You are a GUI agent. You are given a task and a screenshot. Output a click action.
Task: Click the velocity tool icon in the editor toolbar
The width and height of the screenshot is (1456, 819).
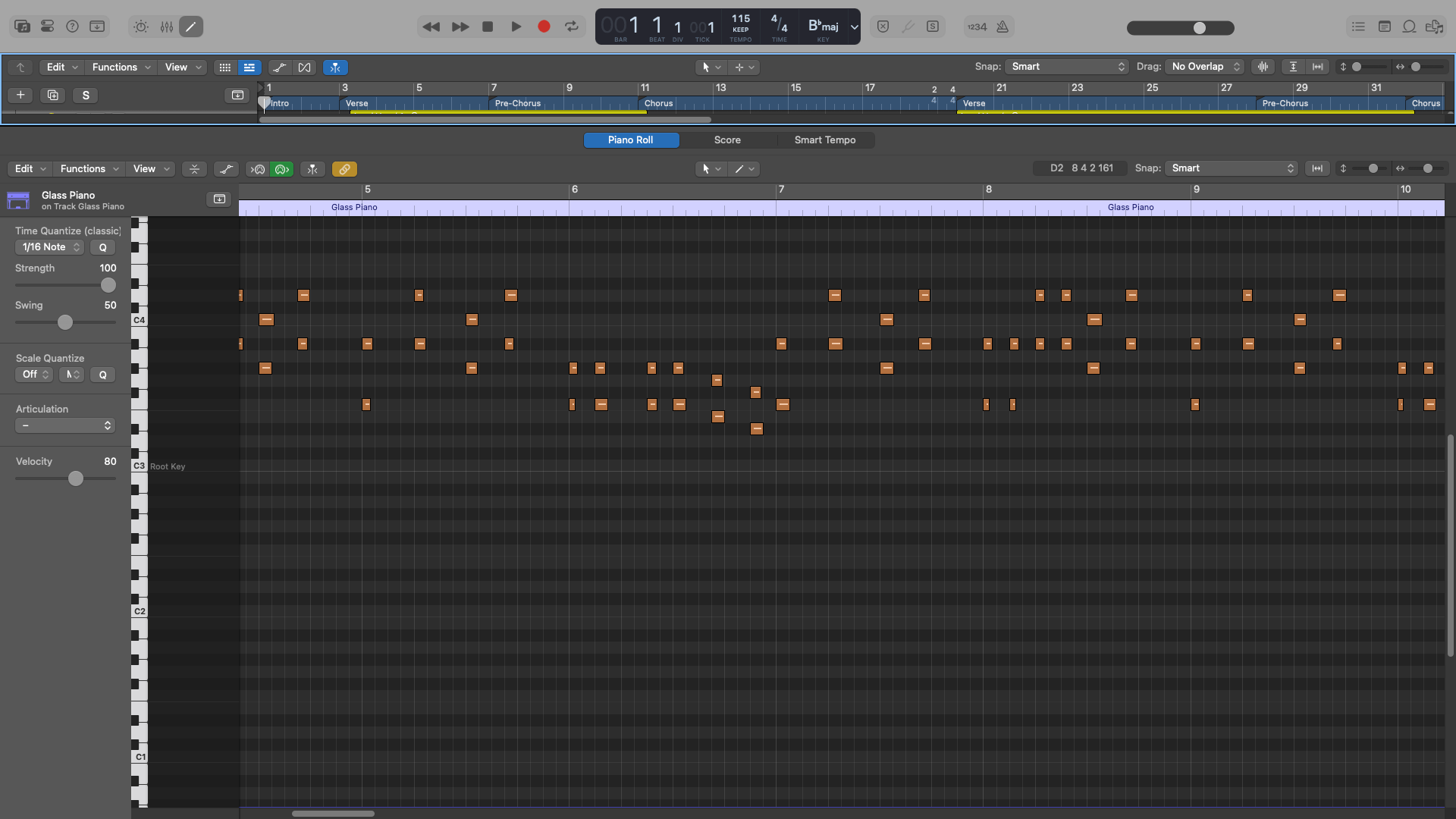click(226, 168)
